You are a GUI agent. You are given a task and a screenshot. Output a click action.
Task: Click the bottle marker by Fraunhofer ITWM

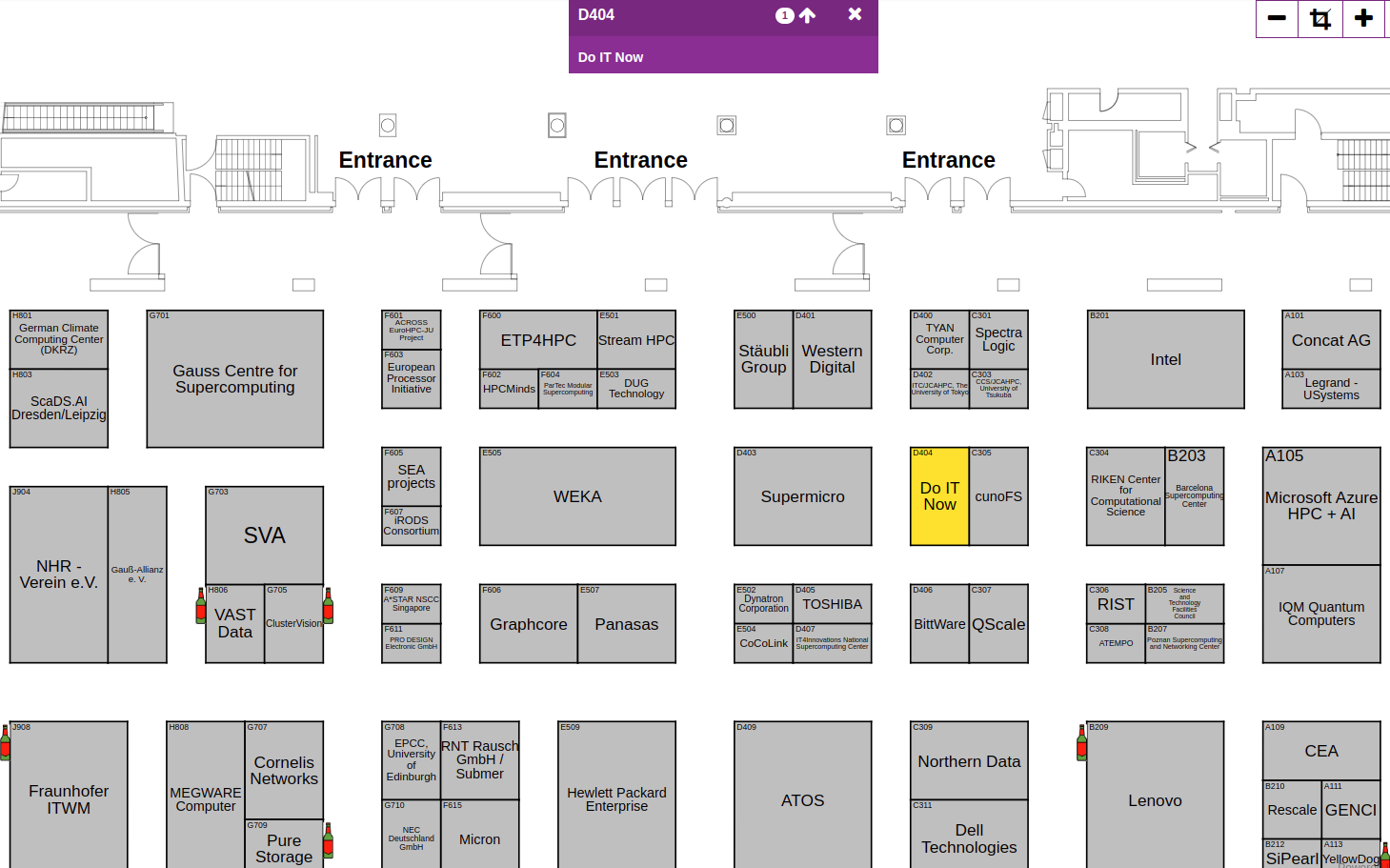5,742
